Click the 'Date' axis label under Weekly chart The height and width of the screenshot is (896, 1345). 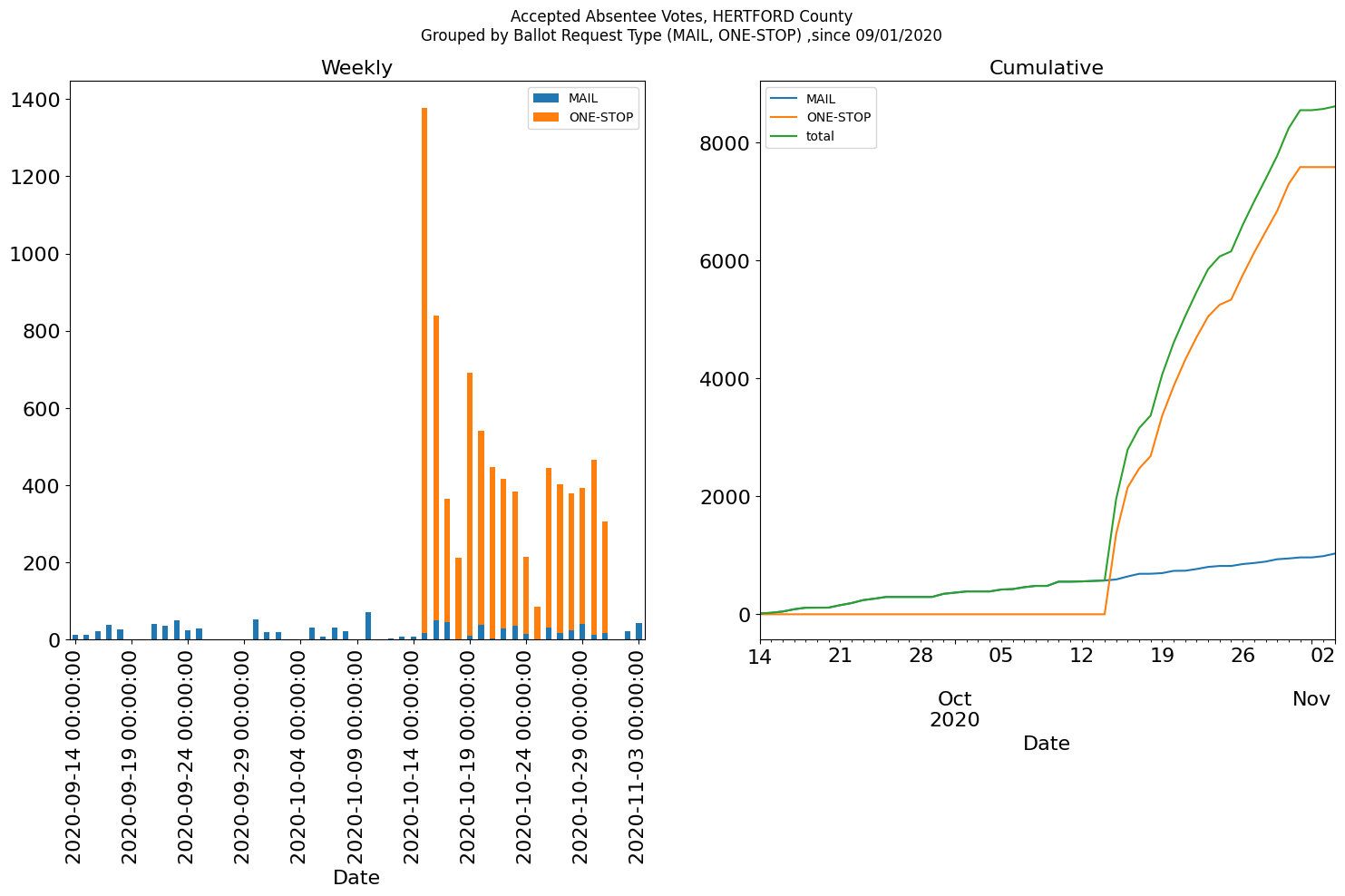[356, 878]
